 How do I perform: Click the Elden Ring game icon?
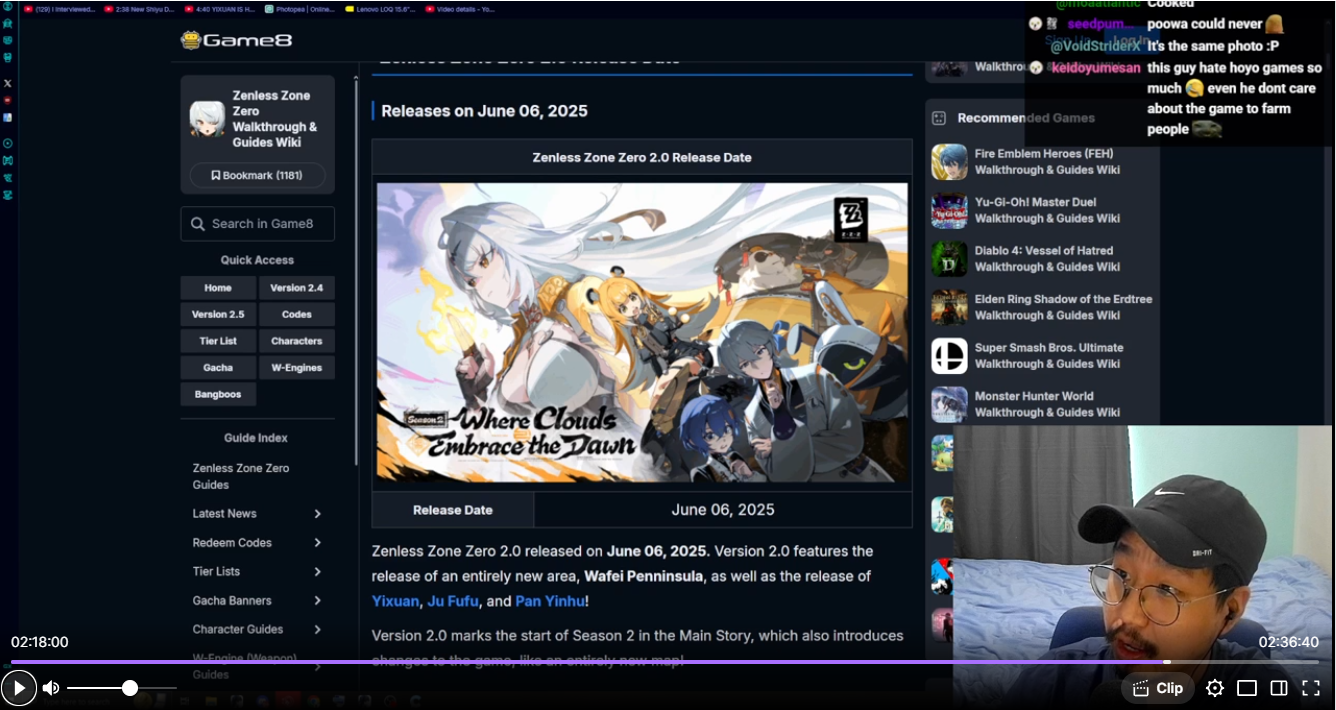coord(949,308)
